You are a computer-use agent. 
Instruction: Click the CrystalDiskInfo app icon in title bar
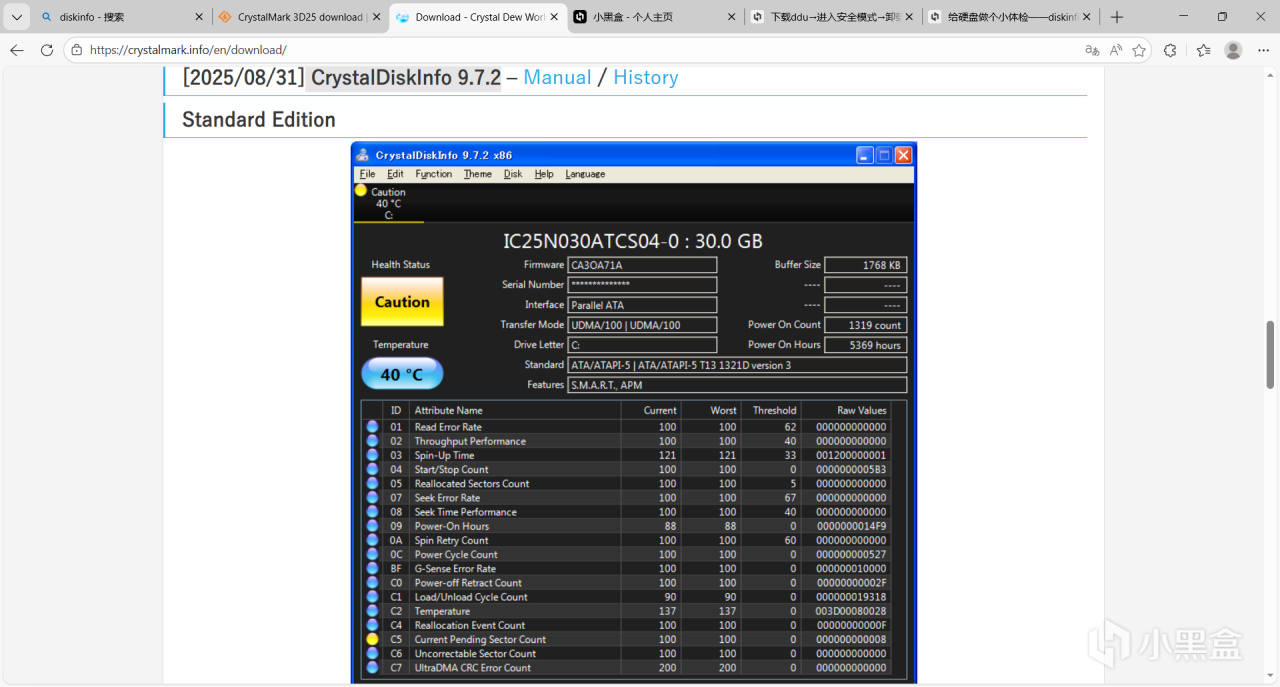pyautogui.click(x=363, y=155)
